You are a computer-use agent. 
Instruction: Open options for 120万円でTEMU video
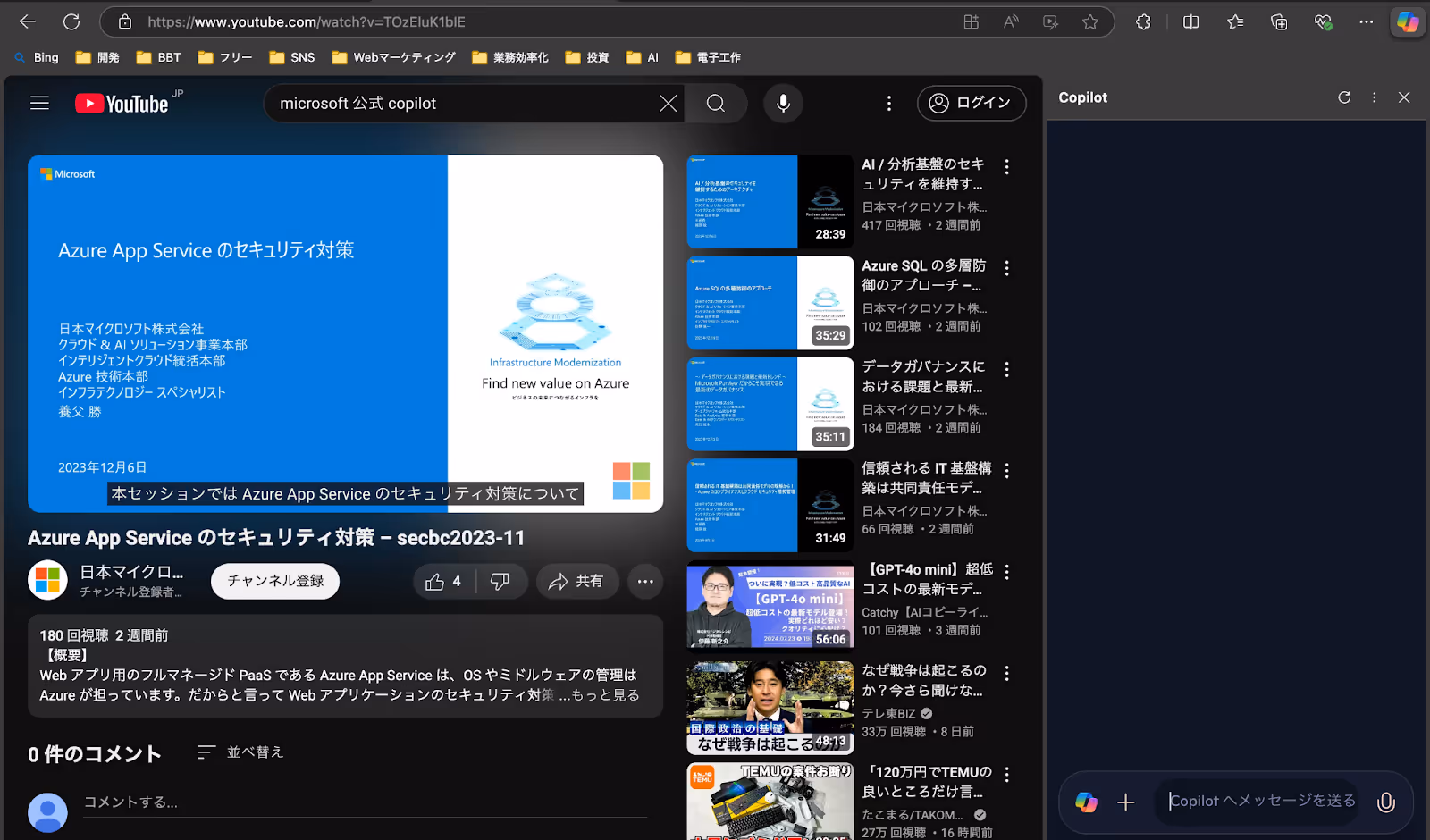pos(1006,775)
